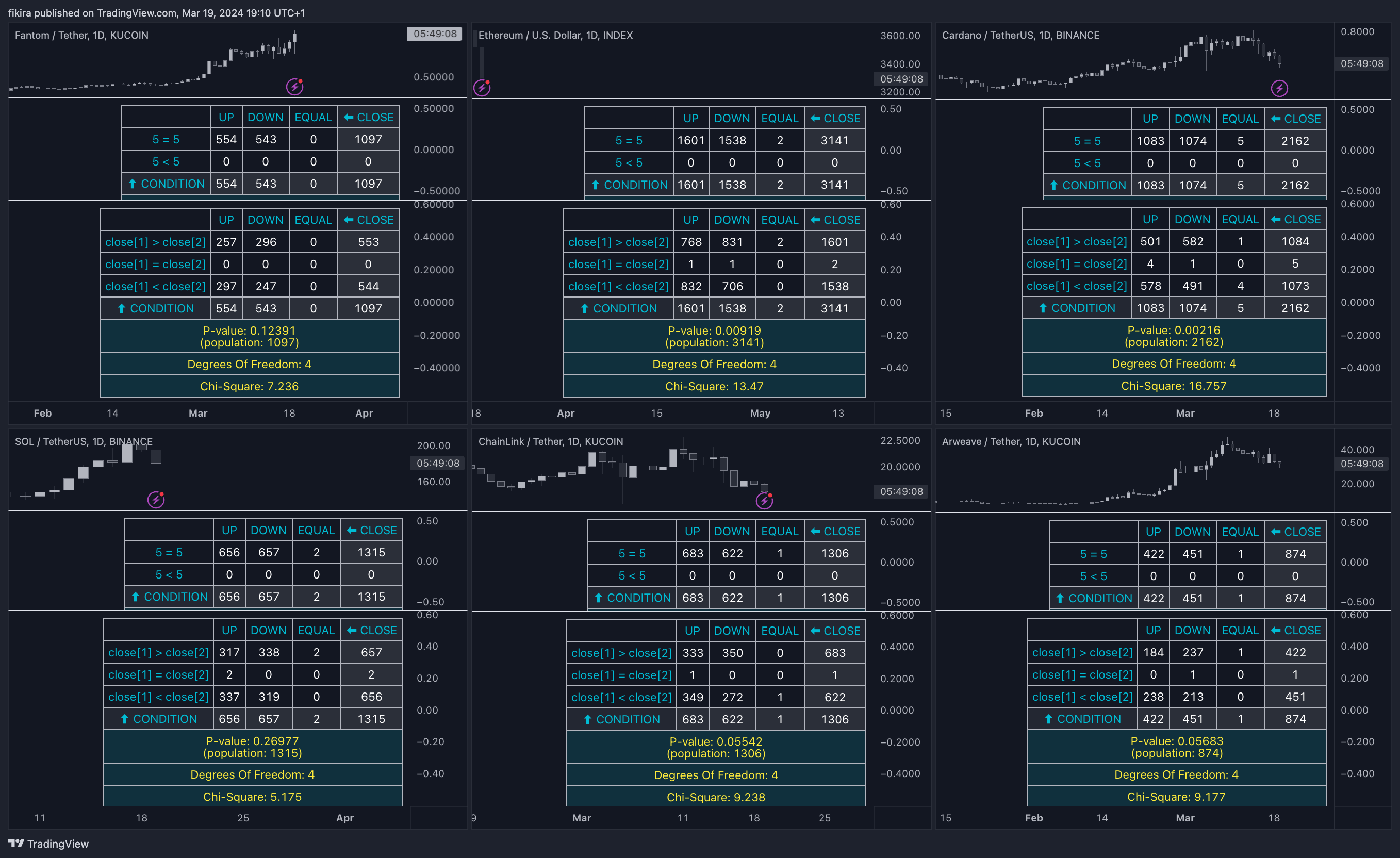Click Arweave close[1] > close[2] row label
The image size is (1400, 858).
click(x=1082, y=652)
